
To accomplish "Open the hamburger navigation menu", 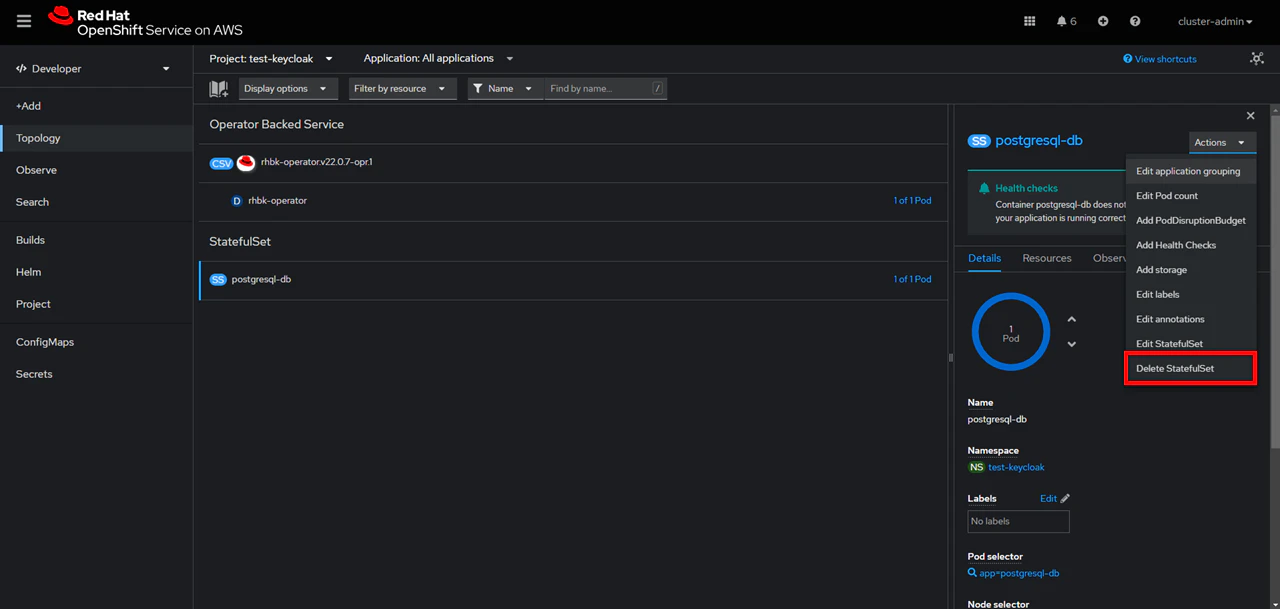I will coord(24,21).
